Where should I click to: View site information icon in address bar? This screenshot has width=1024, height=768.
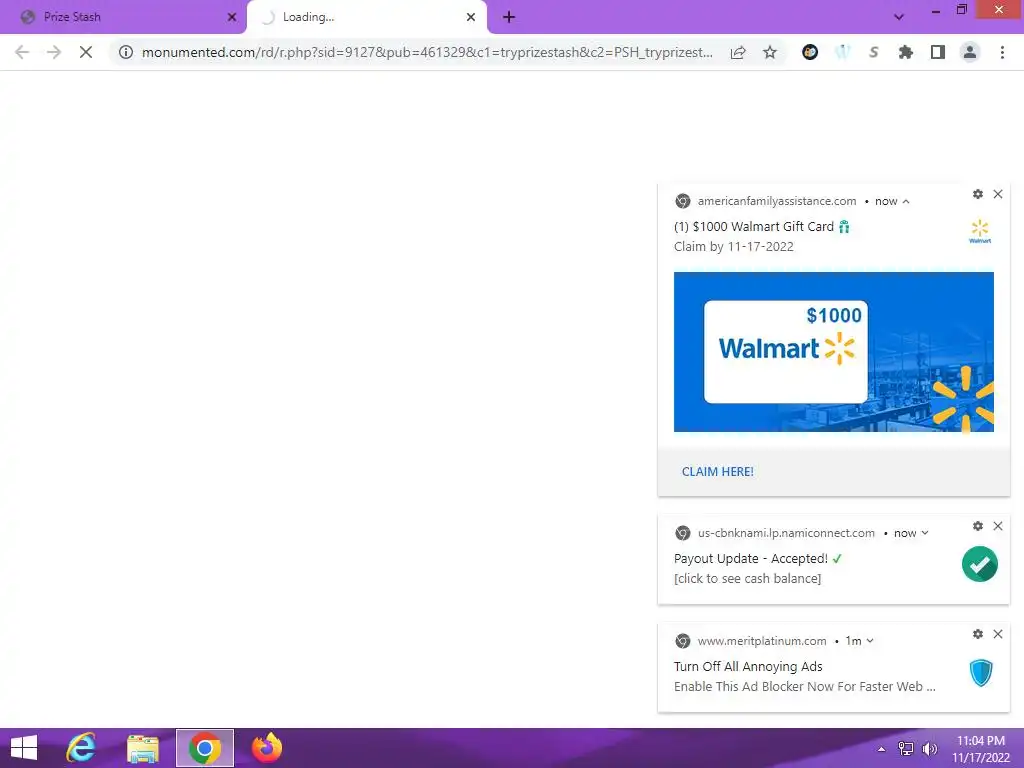(x=126, y=52)
